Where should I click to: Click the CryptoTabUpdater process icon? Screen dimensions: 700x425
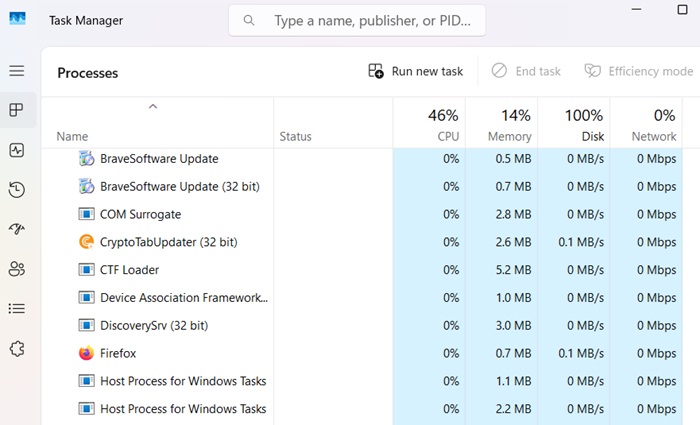click(86, 242)
